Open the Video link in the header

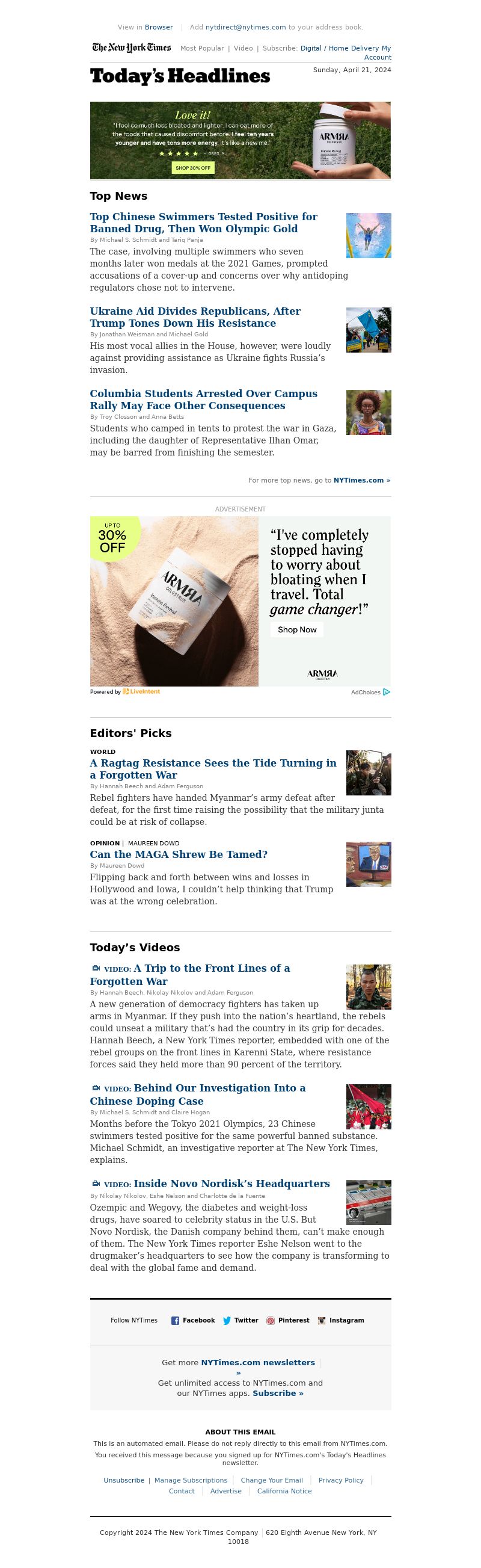pos(244,48)
